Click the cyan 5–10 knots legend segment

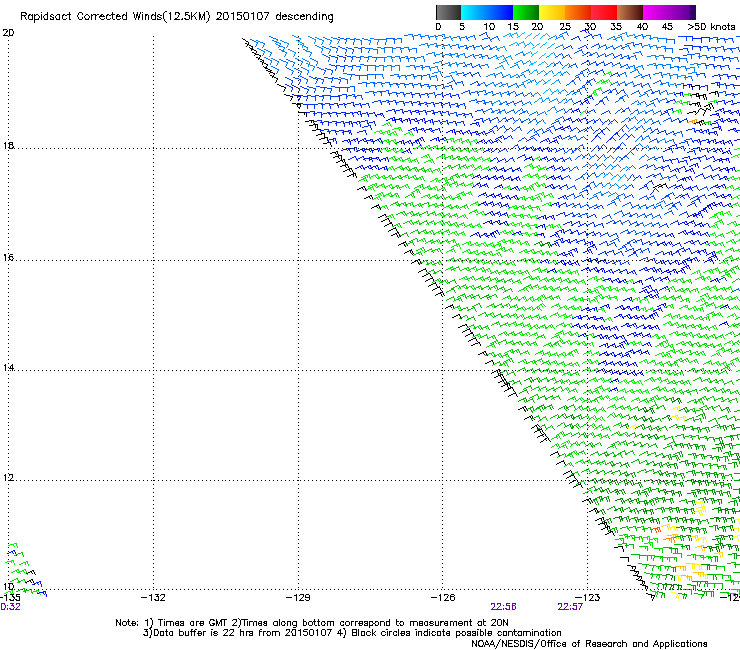474,12
